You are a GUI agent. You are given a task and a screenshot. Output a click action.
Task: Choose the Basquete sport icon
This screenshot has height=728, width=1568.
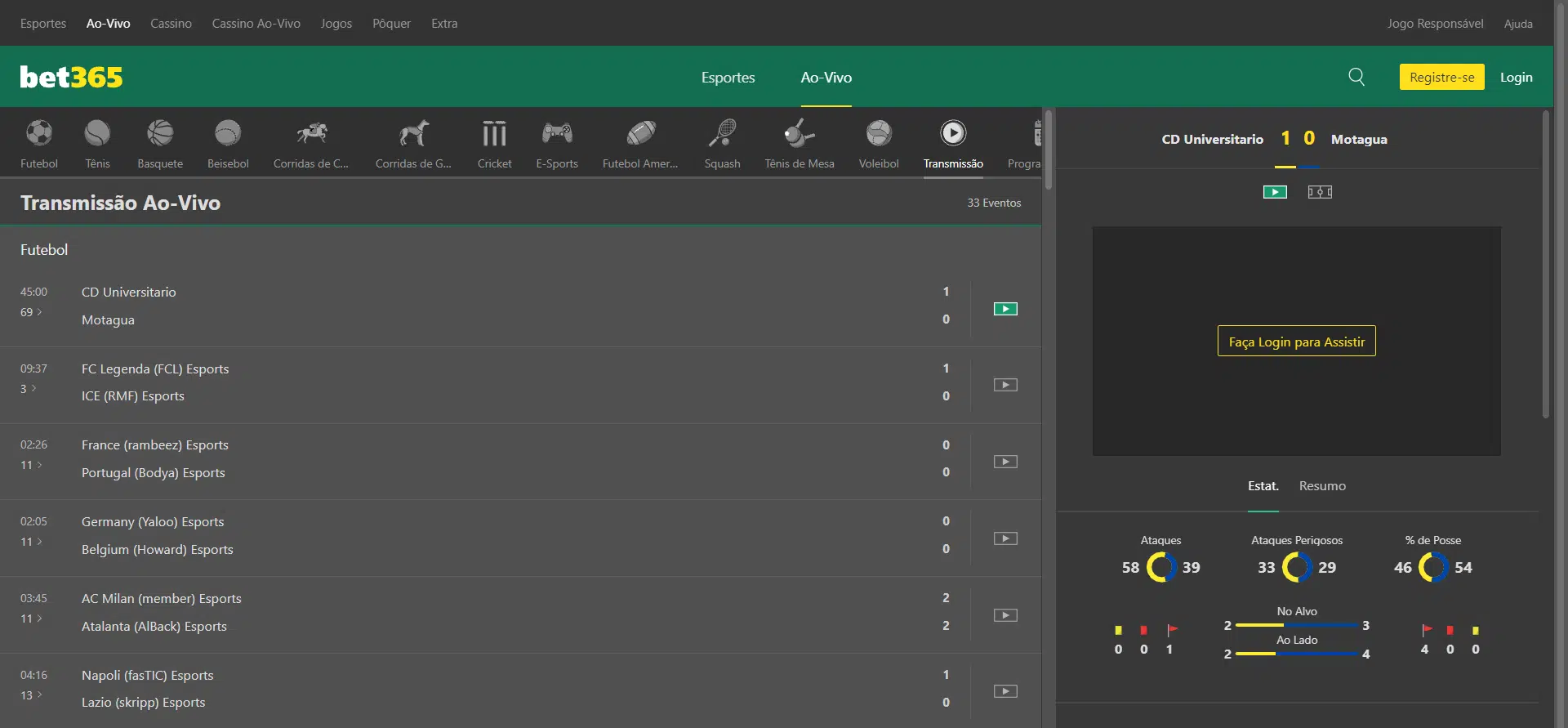[x=160, y=133]
